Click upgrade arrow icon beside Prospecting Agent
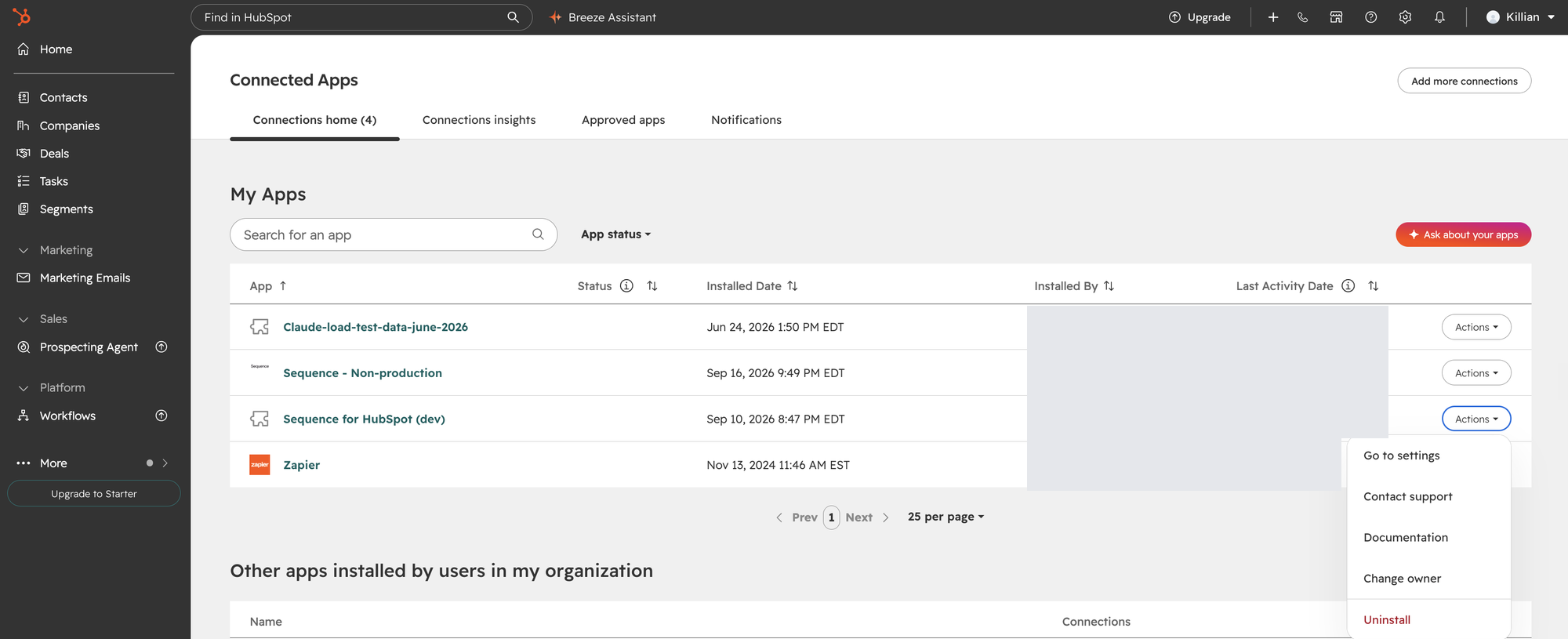The height and width of the screenshot is (639, 1568). pyautogui.click(x=162, y=347)
